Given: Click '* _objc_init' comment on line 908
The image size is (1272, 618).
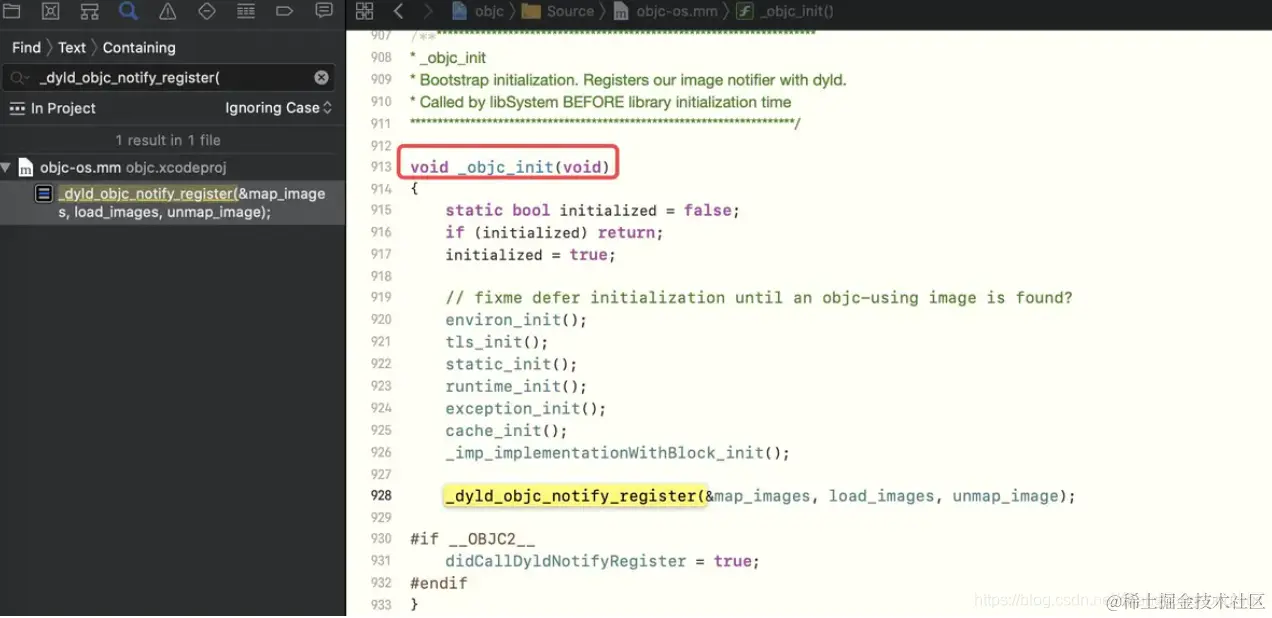Looking at the screenshot, I should [448, 58].
